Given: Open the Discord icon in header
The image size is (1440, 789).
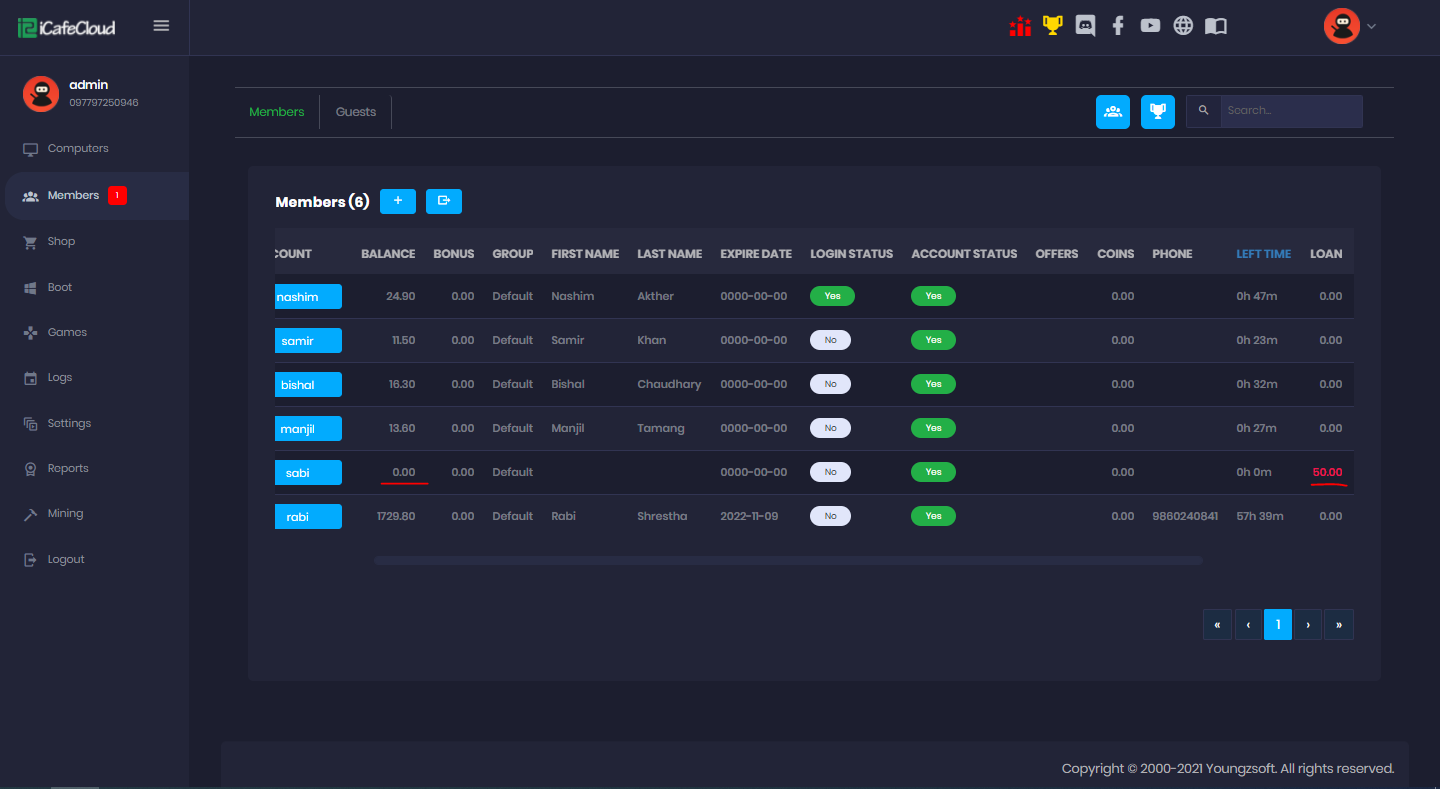Looking at the screenshot, I should 1085,26.
